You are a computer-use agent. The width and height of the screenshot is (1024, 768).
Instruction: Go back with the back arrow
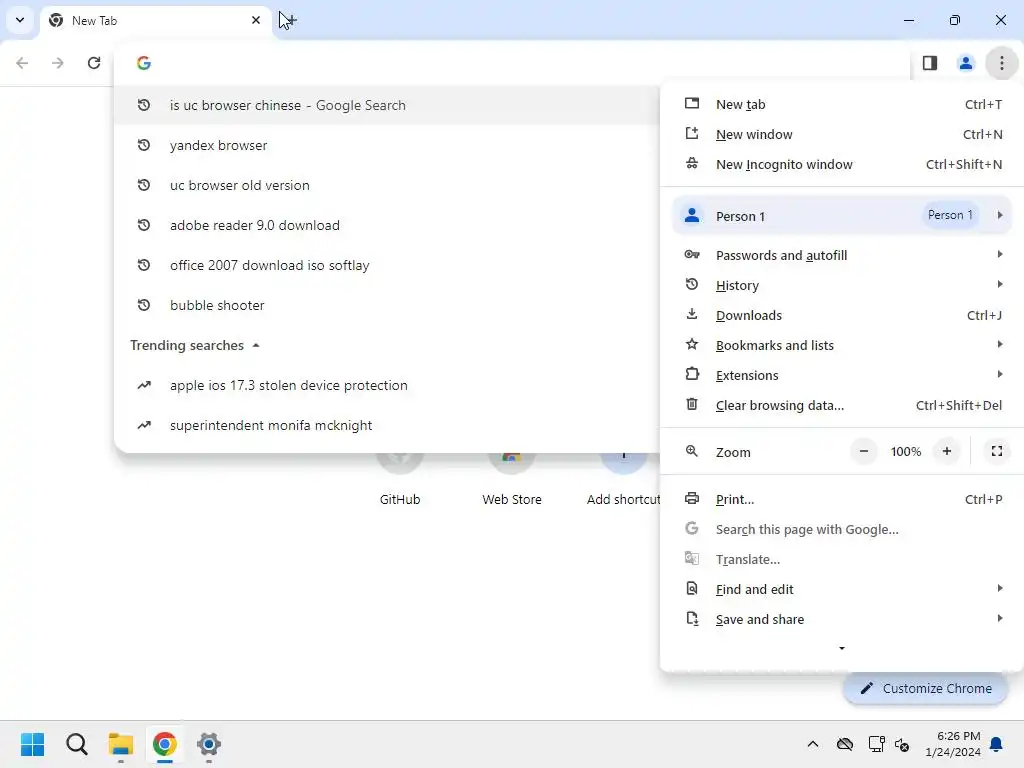pos(22,63)
